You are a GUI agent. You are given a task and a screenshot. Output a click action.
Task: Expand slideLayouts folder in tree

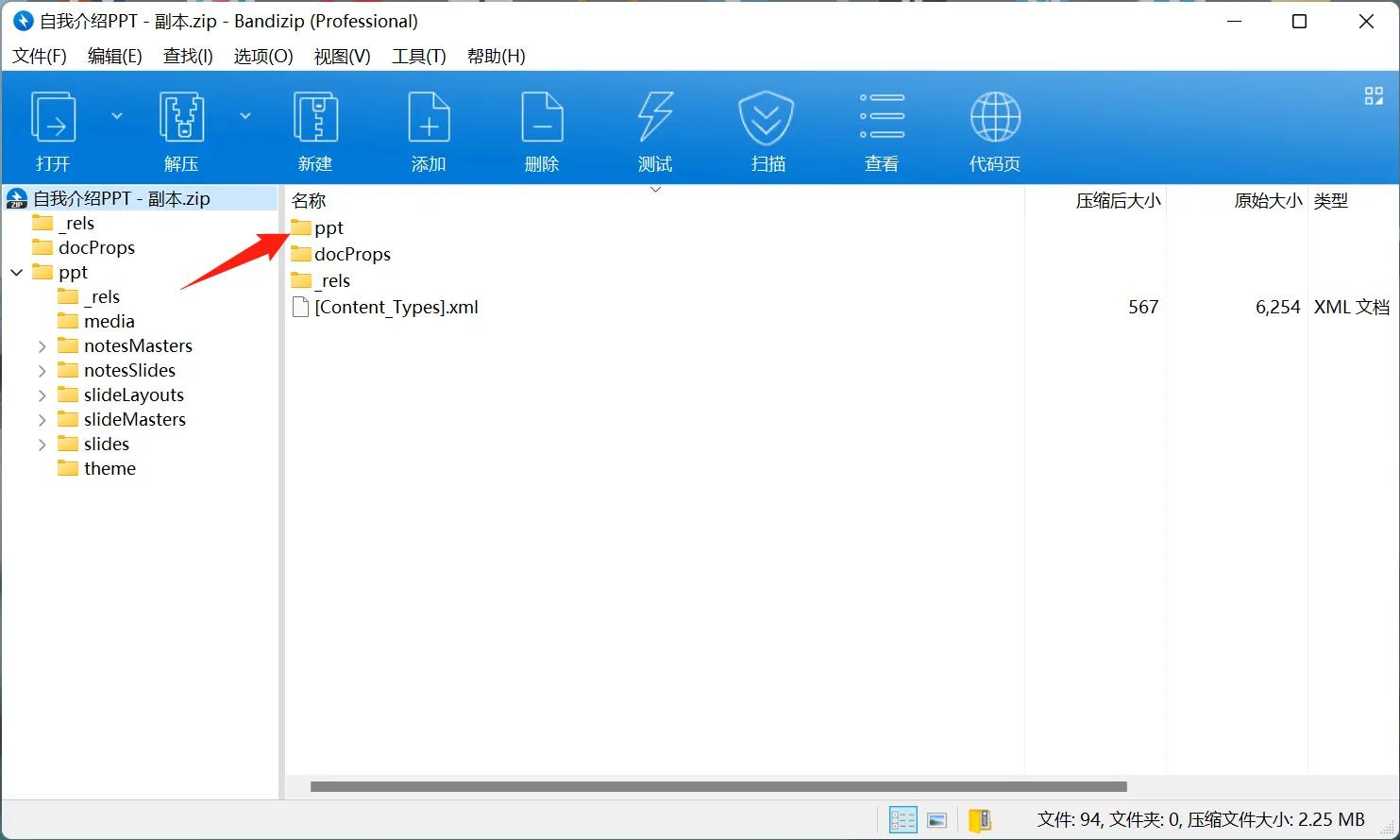42,395
